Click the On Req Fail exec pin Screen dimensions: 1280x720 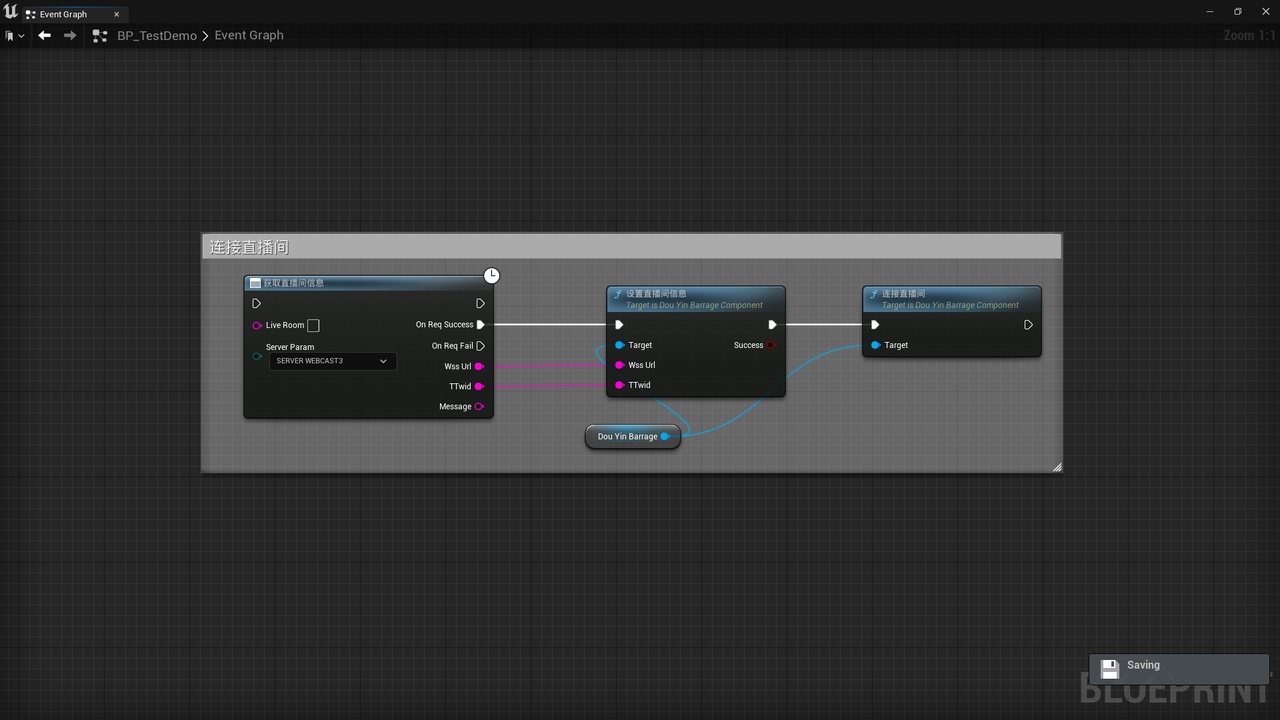[481, 346]
